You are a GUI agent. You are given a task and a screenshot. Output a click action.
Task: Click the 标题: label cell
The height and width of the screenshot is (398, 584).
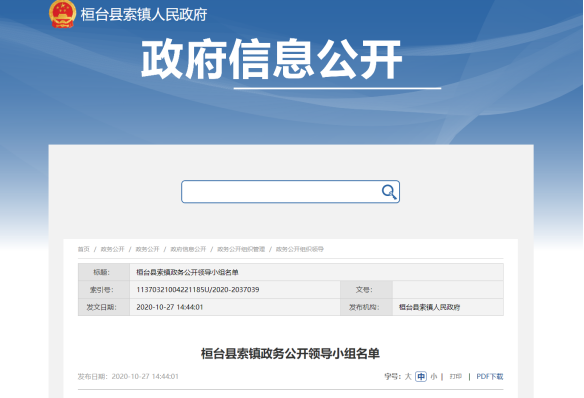pos(104,272)
